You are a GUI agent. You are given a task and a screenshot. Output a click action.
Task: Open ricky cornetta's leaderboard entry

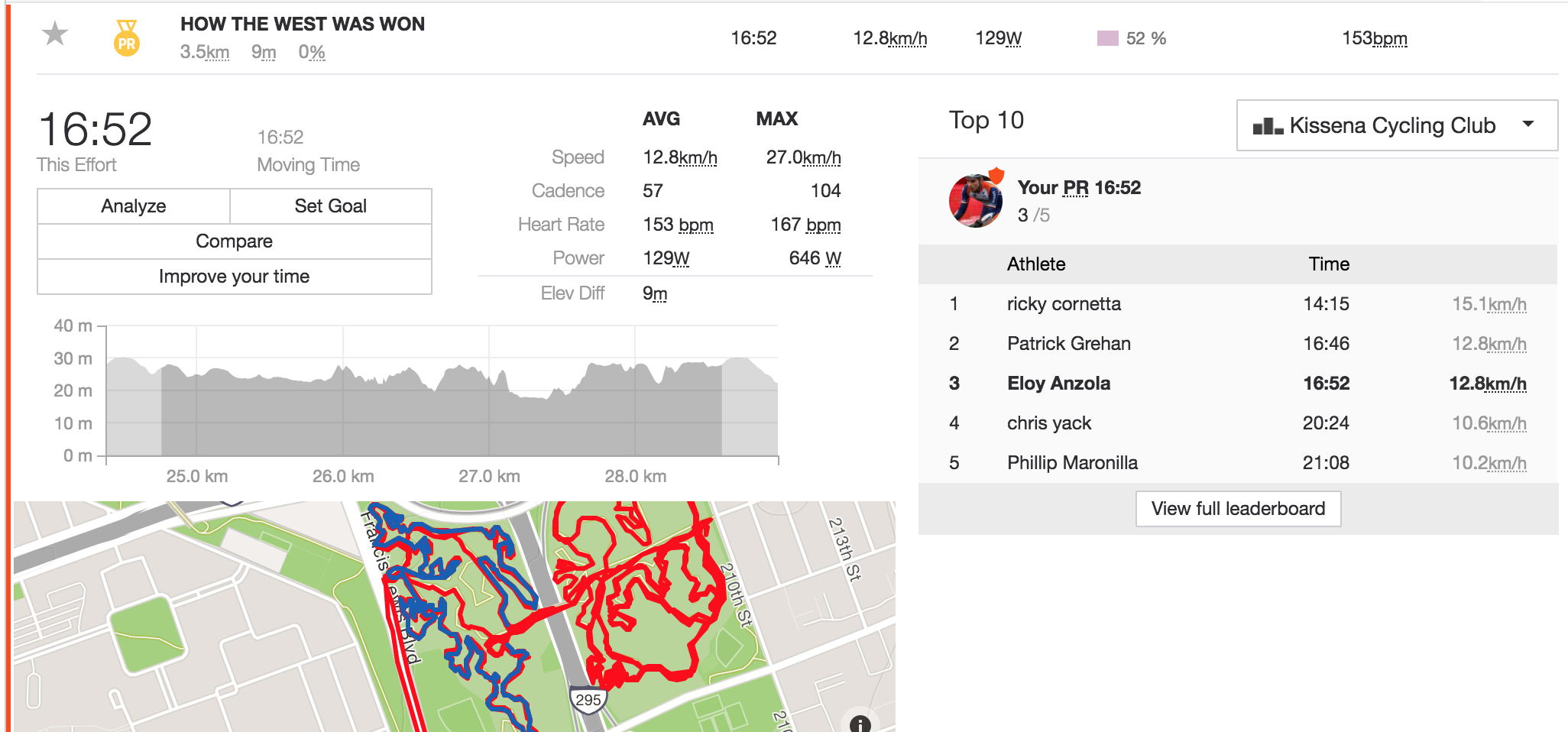click(x=1064, y=304)
